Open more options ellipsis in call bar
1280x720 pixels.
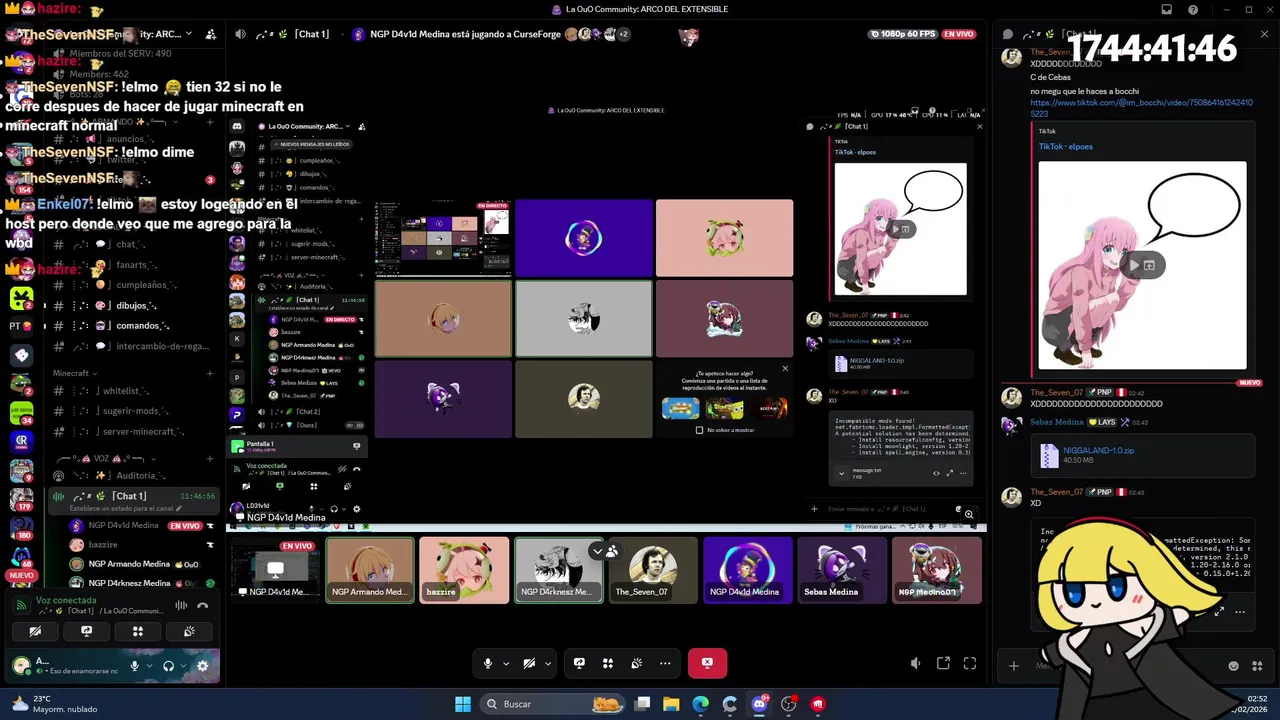[665, 663]
